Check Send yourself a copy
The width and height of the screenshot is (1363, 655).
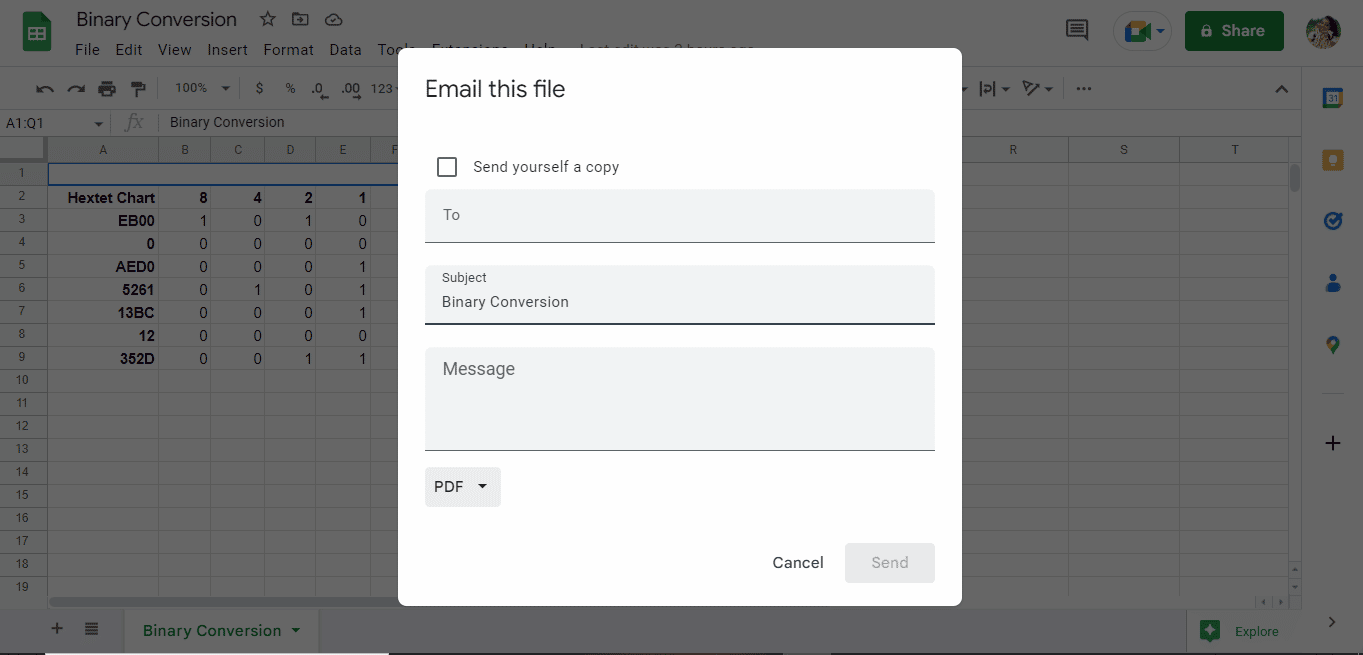click(x=447, y=167)
